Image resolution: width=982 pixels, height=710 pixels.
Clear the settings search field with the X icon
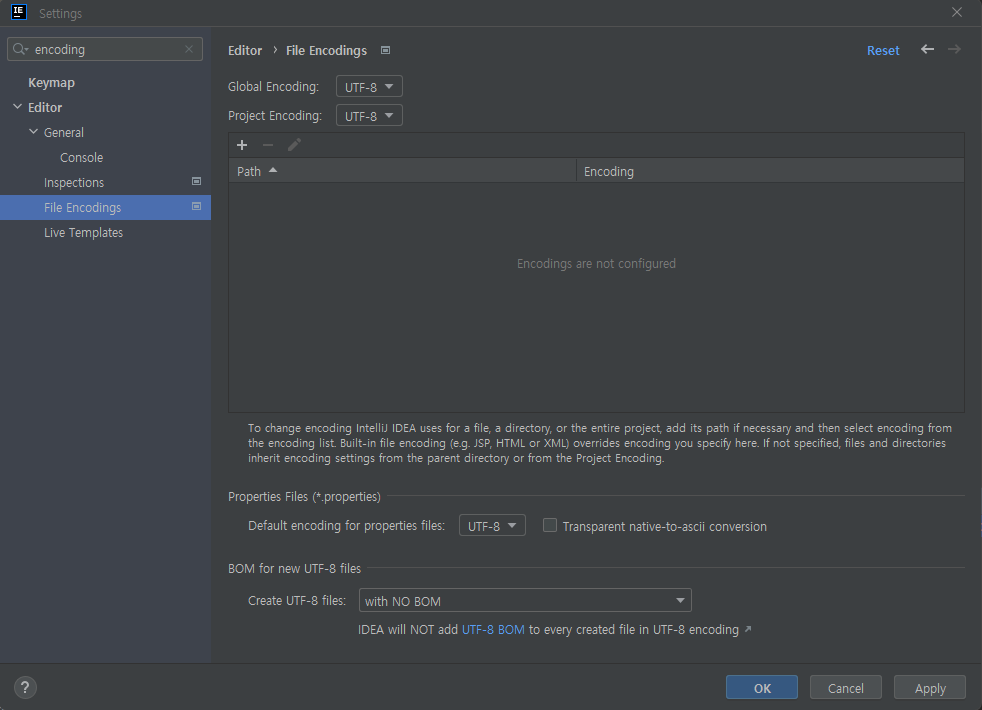tap(189, 49)
